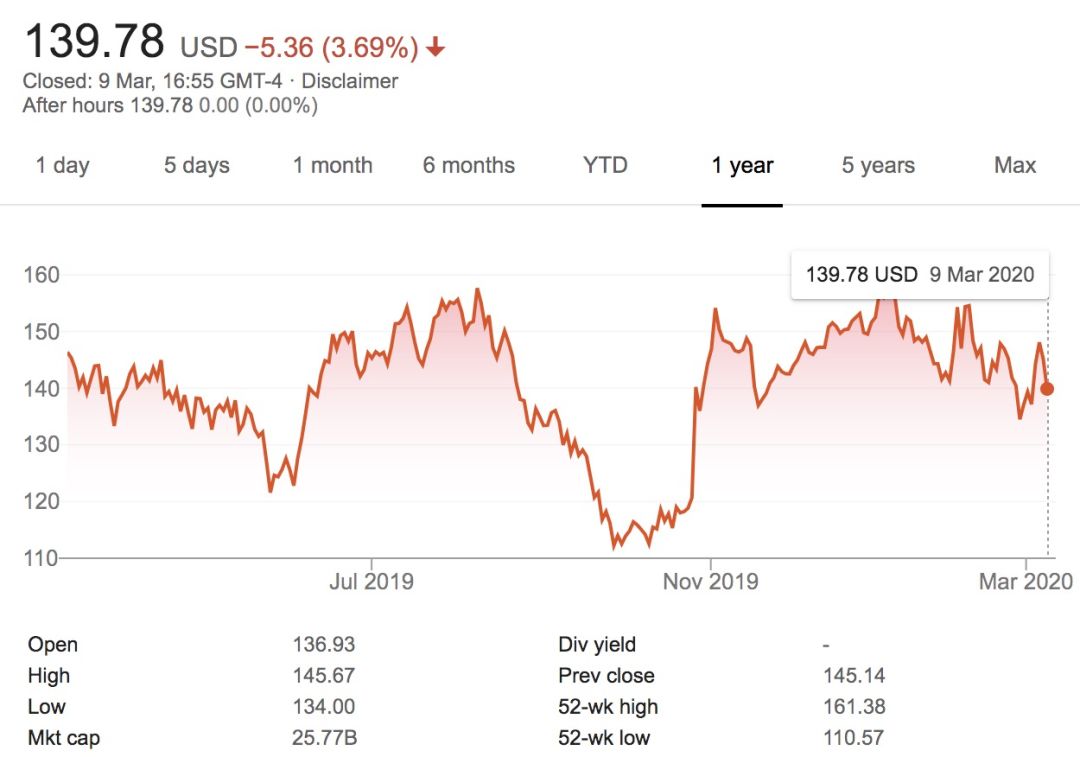Click the 139.78 USD 9 Mar 2020 tooltip
1080x757 pixels.
point(919,274)
